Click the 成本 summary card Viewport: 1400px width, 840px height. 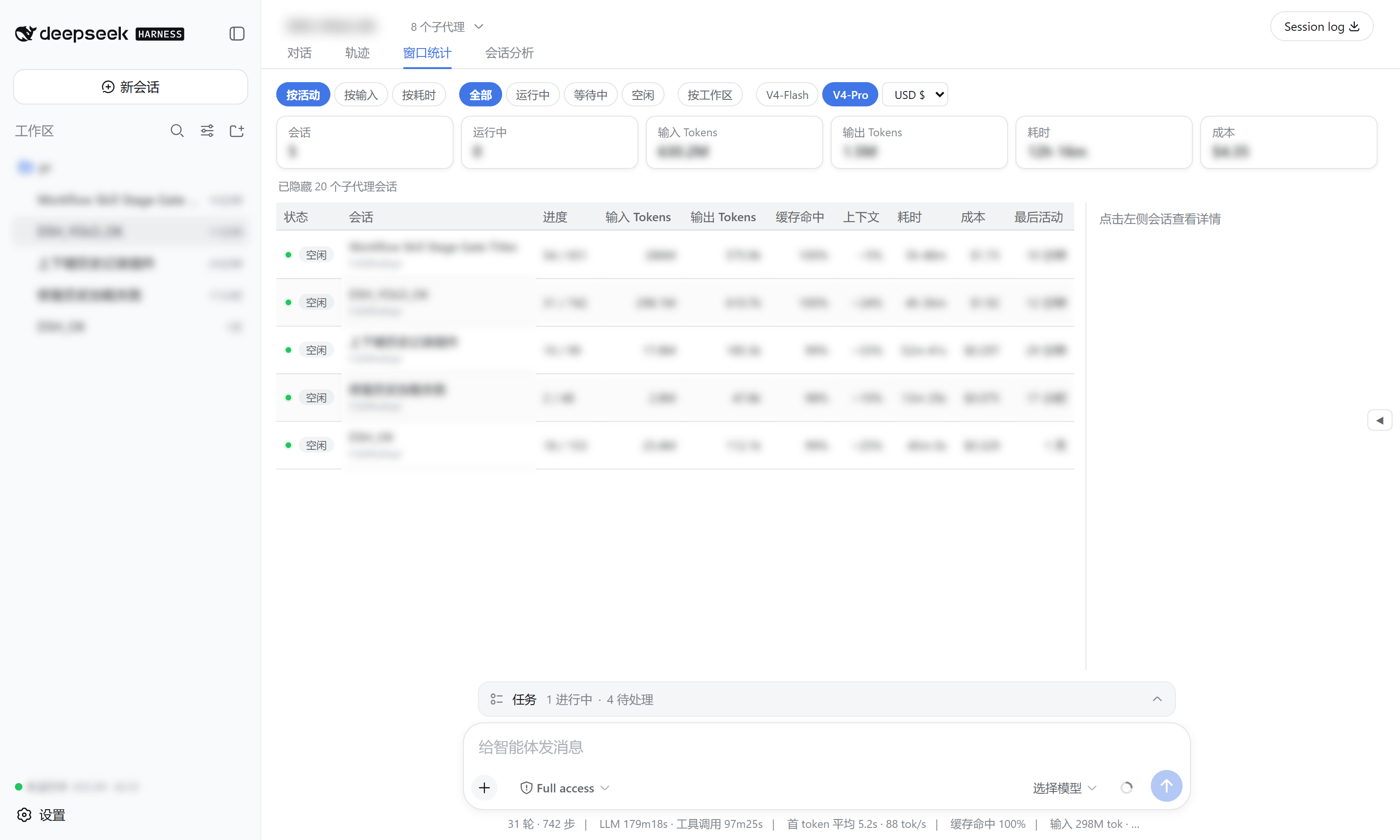coord(1288,142)
